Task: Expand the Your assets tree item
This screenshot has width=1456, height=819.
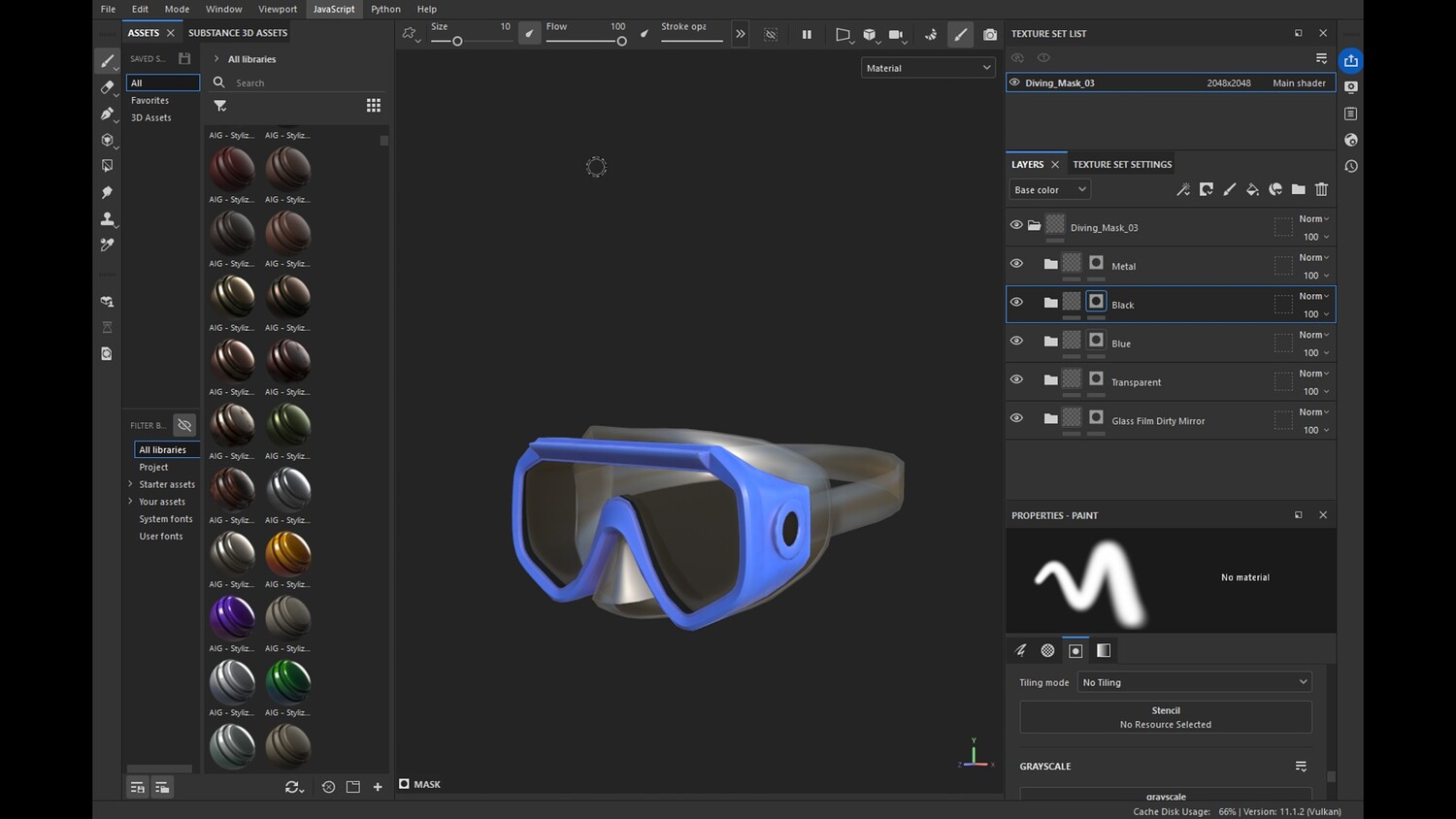Action: [x=130, y=502]
